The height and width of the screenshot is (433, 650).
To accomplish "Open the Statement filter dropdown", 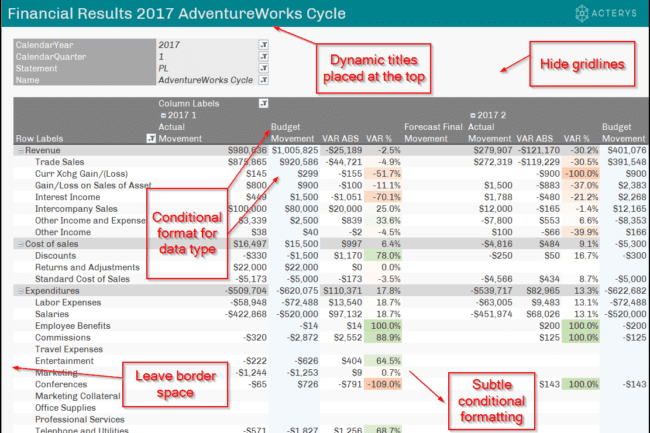I will pyautogui.click(x=264, y=68).
